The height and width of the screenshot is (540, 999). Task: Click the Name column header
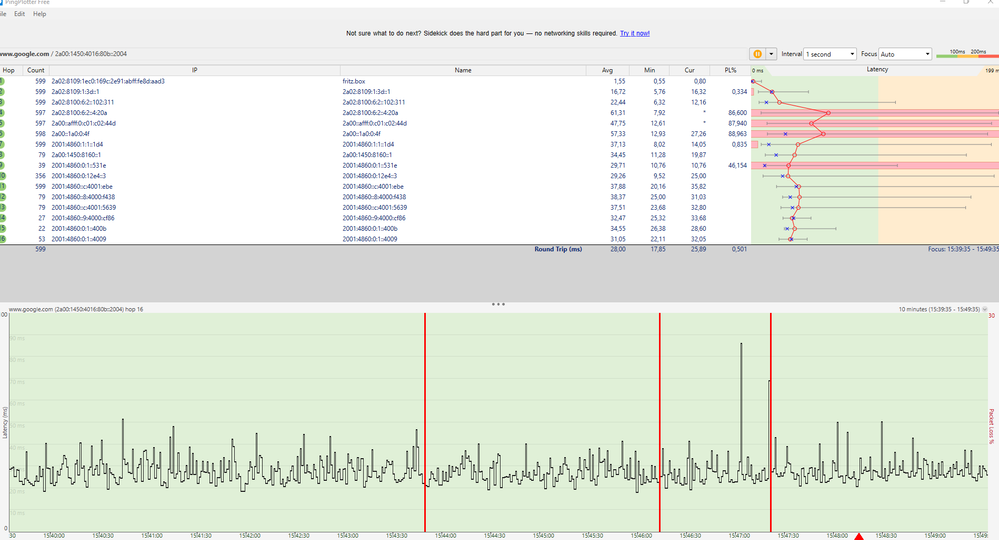pyautogui.click(x=463, y=70)
